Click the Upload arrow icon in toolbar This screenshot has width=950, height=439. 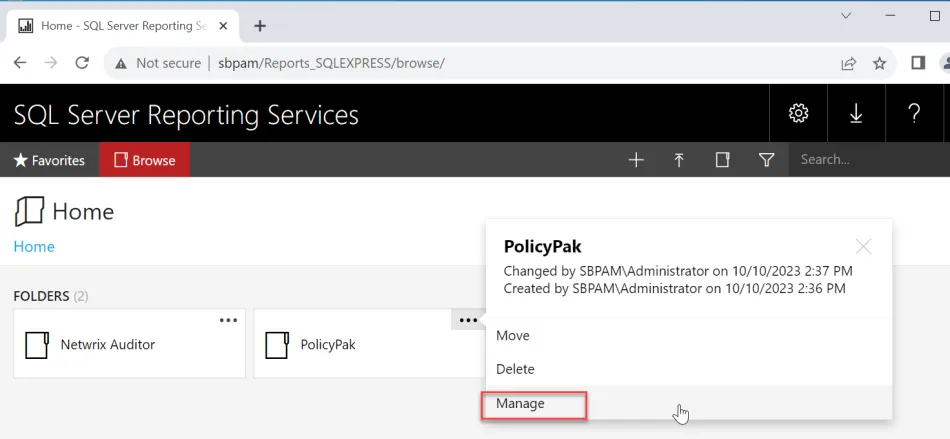click(x=679, y=160)
